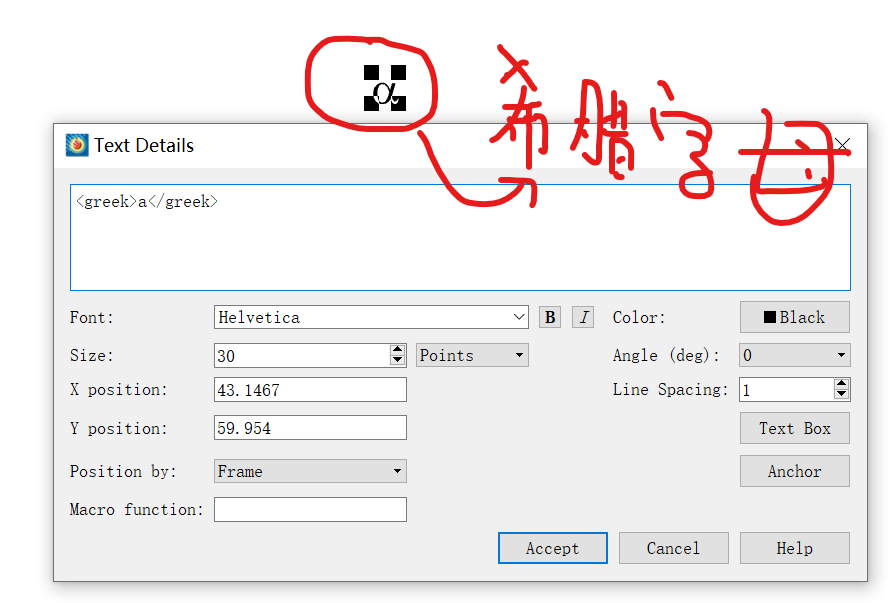Click the Anchor button

[794, 471]
